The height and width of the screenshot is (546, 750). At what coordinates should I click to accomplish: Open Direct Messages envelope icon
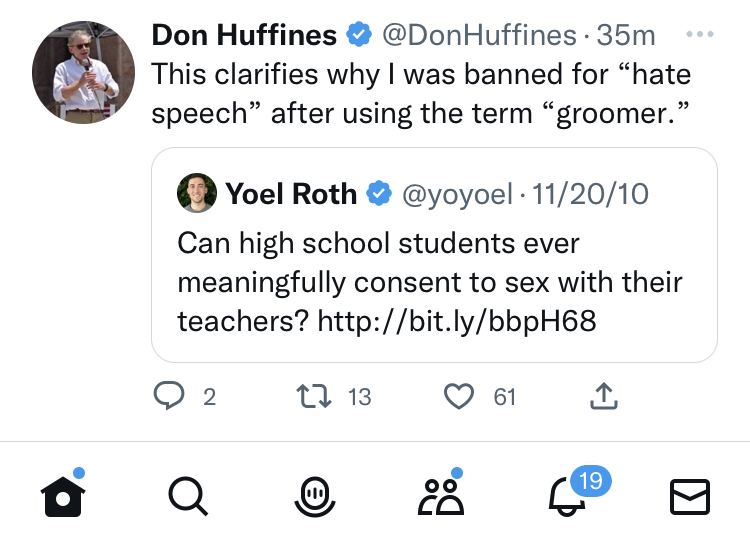click(x=689, y=496)
